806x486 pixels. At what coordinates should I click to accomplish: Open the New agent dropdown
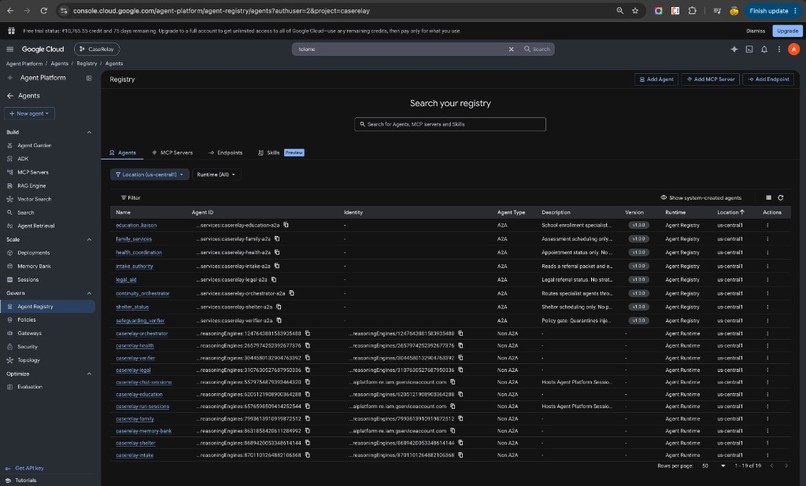tap(29, 114)
